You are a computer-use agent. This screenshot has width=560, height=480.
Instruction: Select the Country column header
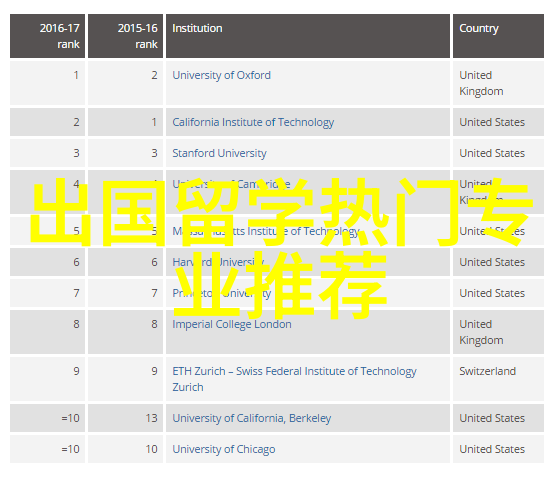click(x=498, y=36)
